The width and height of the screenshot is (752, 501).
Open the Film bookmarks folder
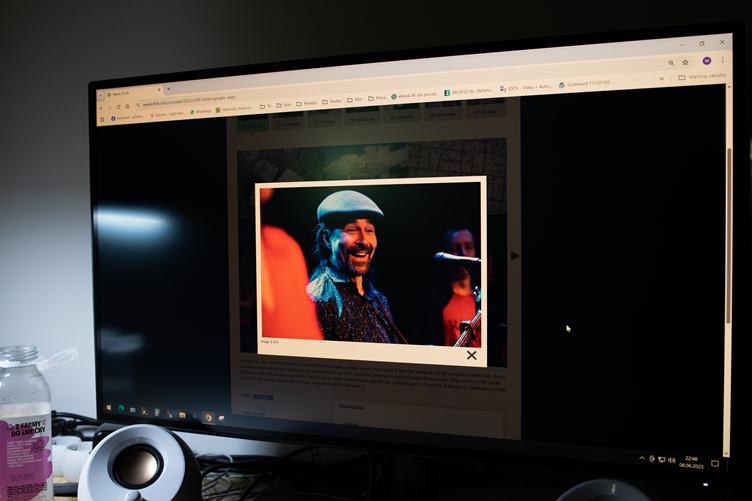click(x=355, y=99)
